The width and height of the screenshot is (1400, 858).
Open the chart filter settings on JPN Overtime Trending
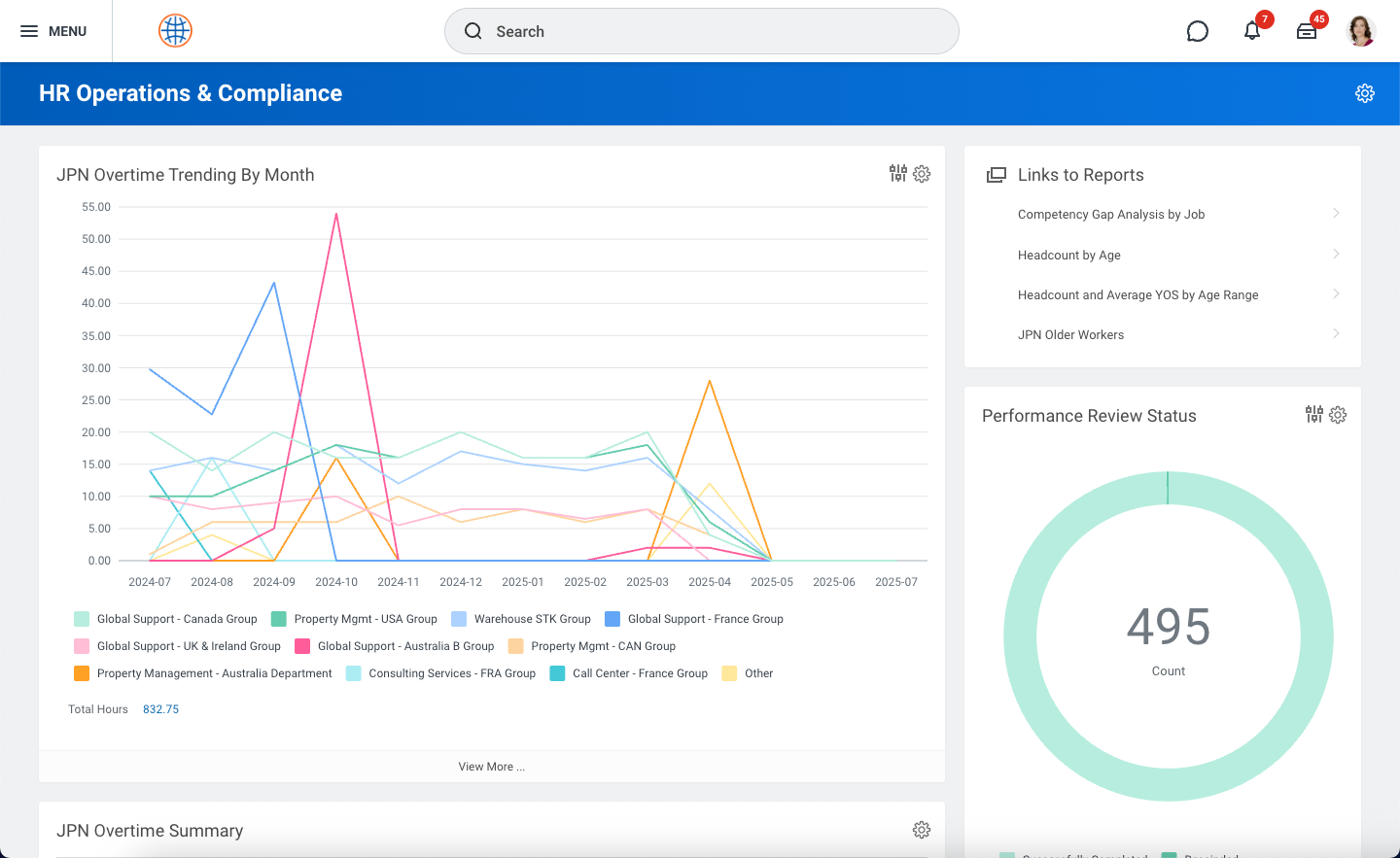click(896, 174)
